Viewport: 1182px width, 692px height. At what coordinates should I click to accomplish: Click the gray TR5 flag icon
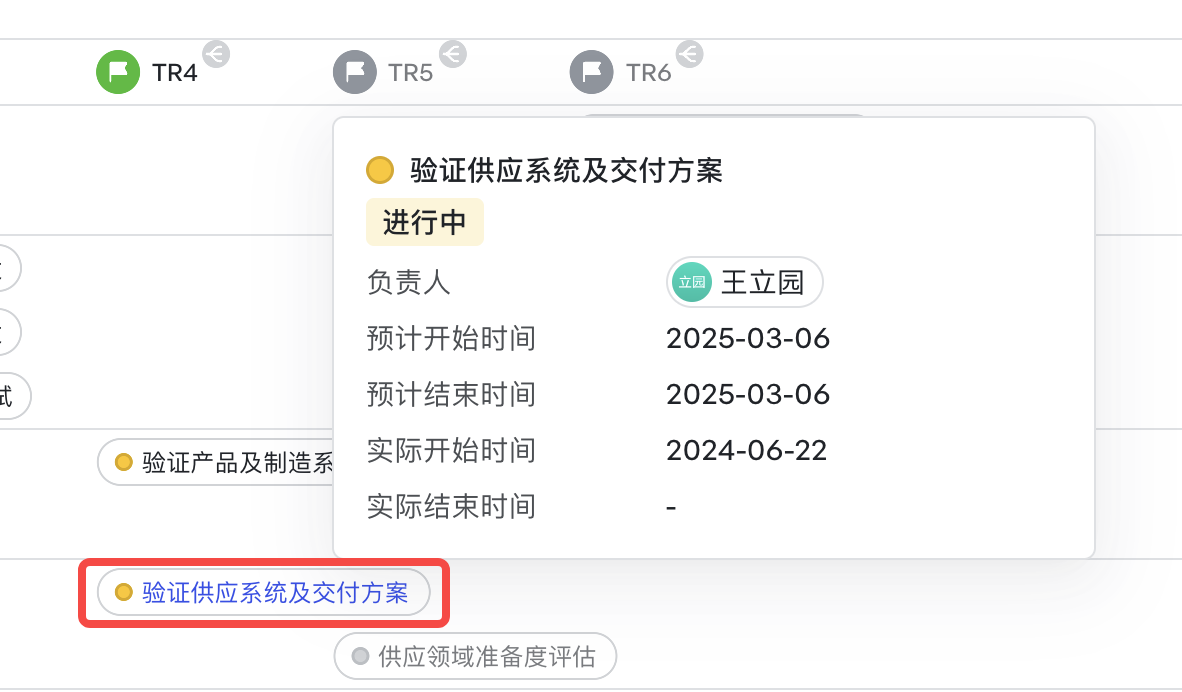[354, 72]
